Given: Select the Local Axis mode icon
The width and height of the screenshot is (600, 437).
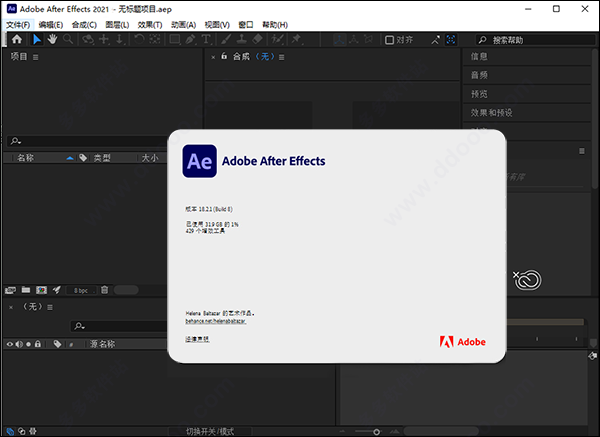Looking at the screenshot, I should click(x=339, y=40).
